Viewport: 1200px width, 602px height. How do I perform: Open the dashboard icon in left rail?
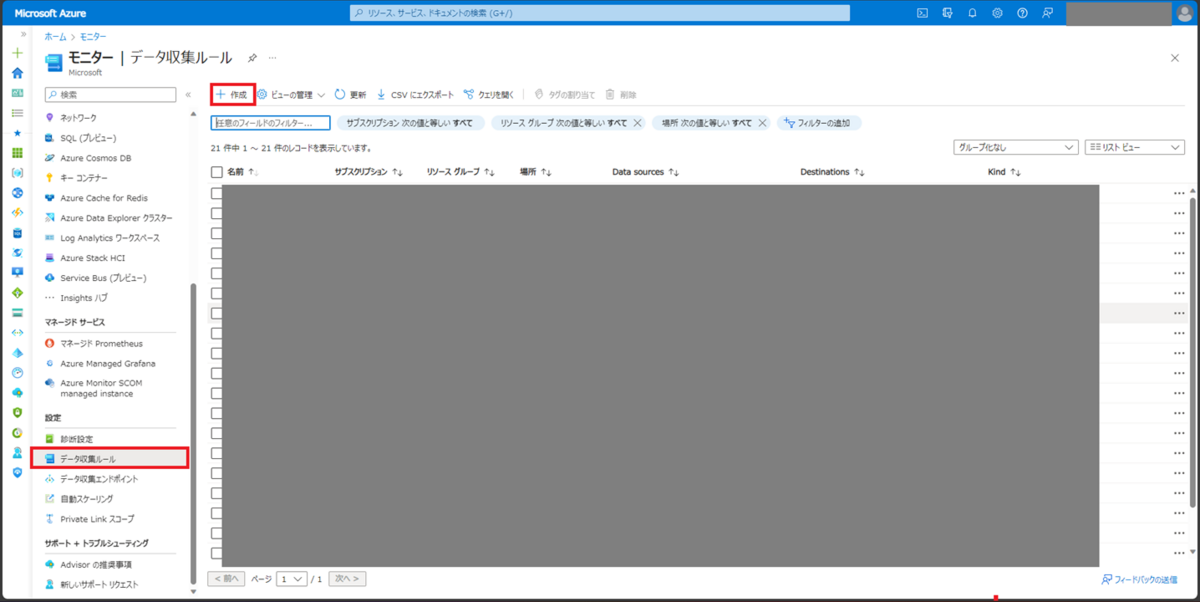tap(17, 93)
